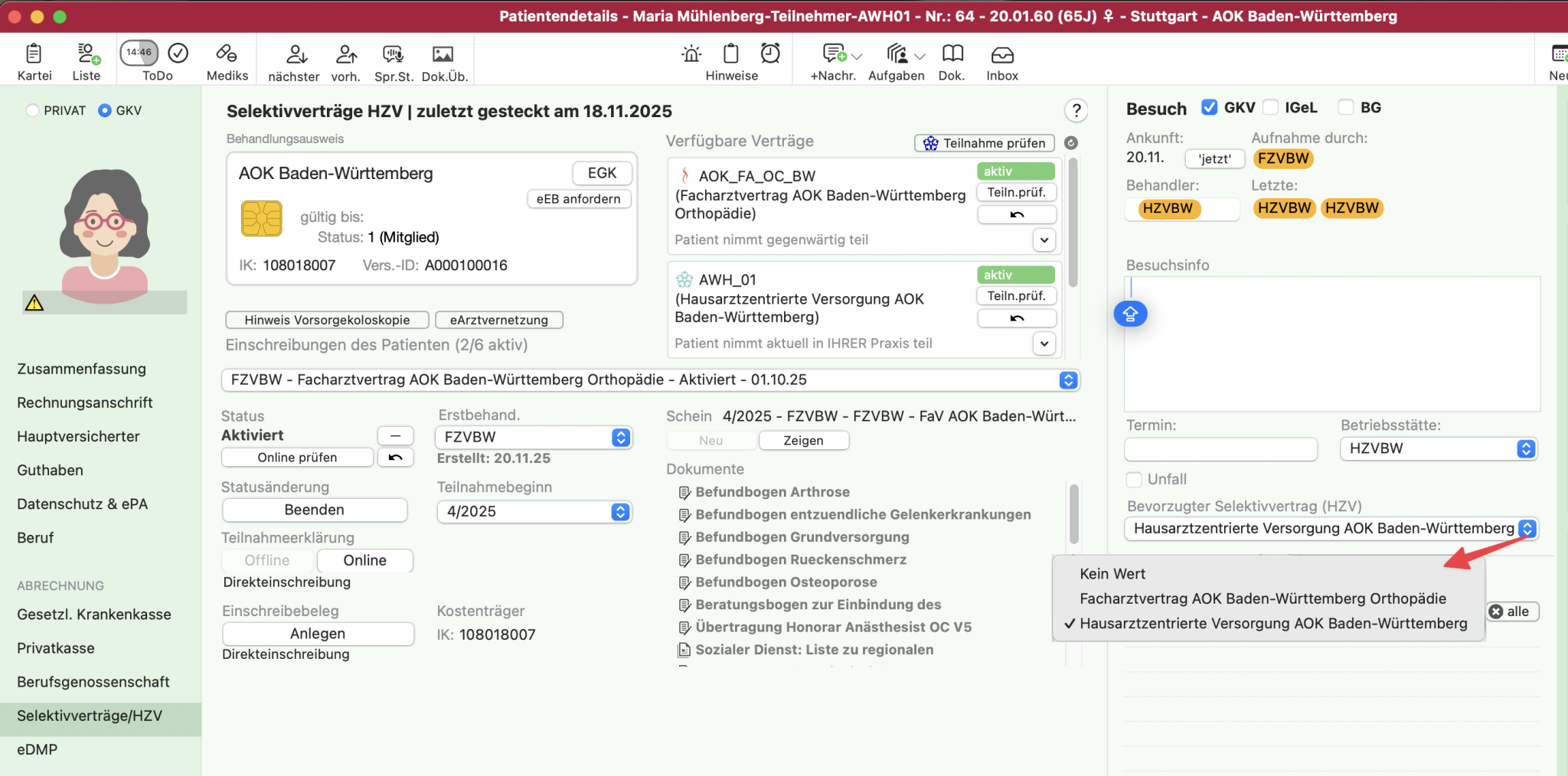Click the Aufgaben tasks icon
This screenshot has width=1568, height=776.
pos(897,54)
